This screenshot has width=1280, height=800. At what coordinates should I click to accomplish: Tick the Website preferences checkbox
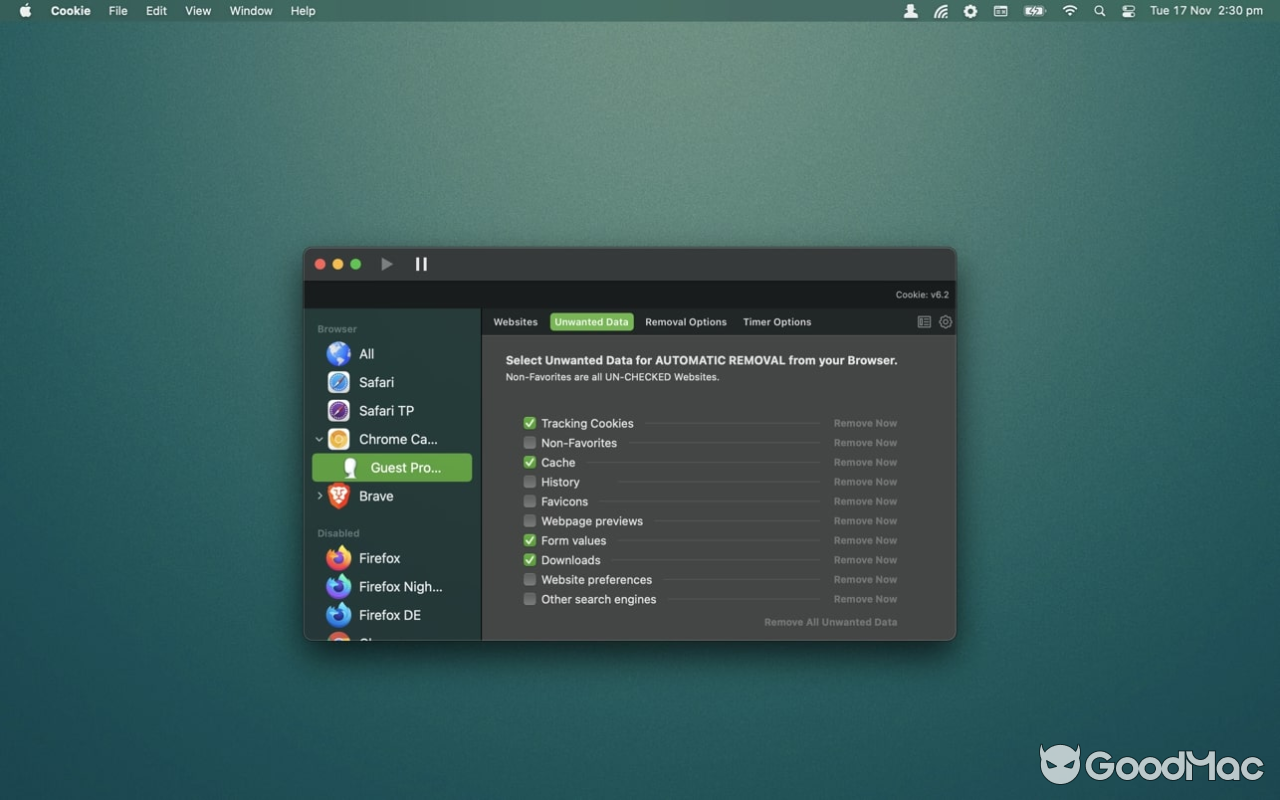click(530, 580)
